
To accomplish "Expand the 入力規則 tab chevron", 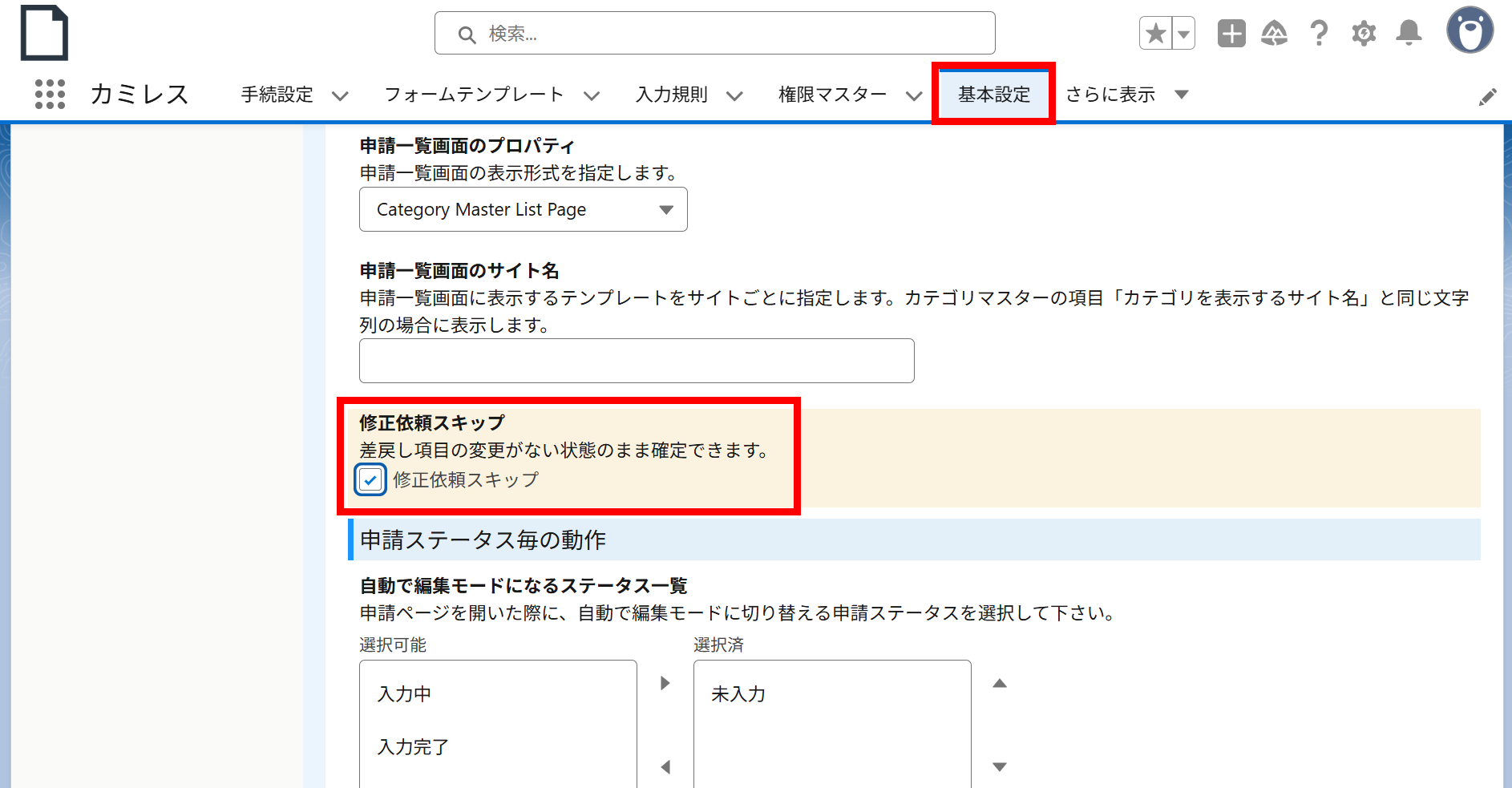I will pyautogui.click(x=734, y=96).
